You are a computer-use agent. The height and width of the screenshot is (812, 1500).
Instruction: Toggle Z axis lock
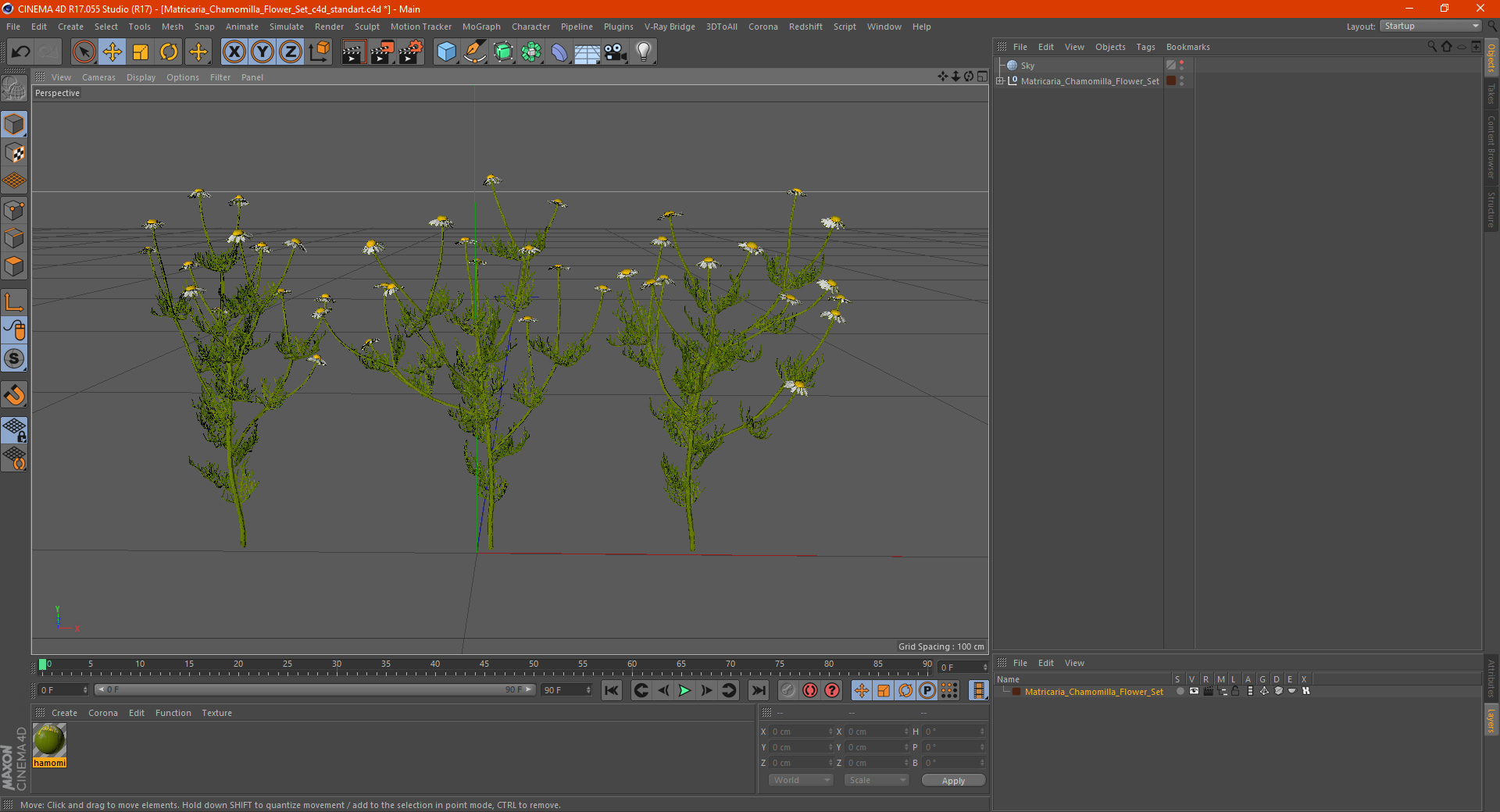point(291,52)
